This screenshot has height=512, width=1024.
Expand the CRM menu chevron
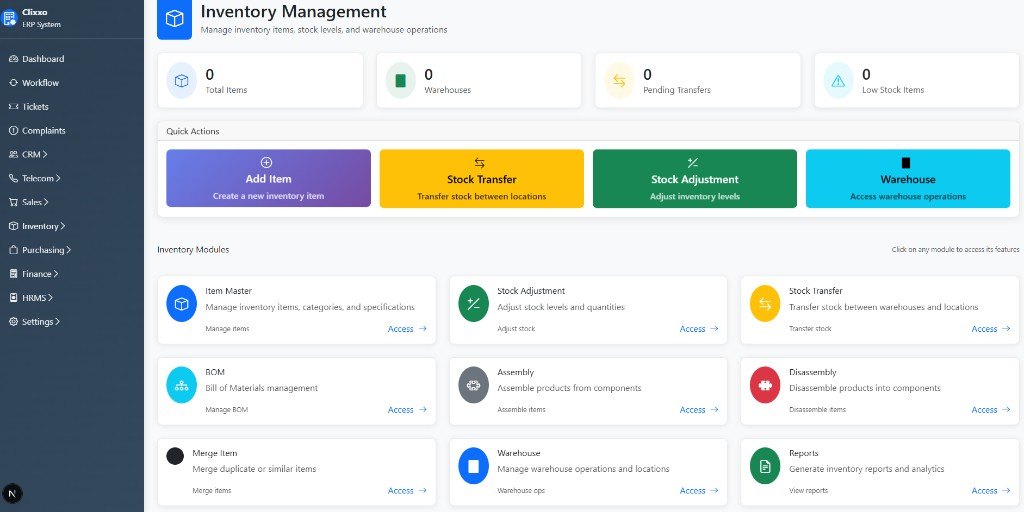tap(45, 155)
